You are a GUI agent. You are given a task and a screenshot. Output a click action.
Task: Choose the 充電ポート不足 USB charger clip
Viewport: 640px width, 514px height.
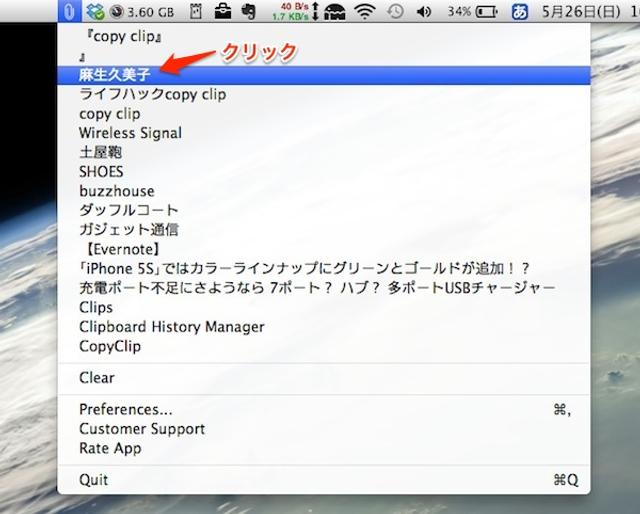[x=324, y=288]
